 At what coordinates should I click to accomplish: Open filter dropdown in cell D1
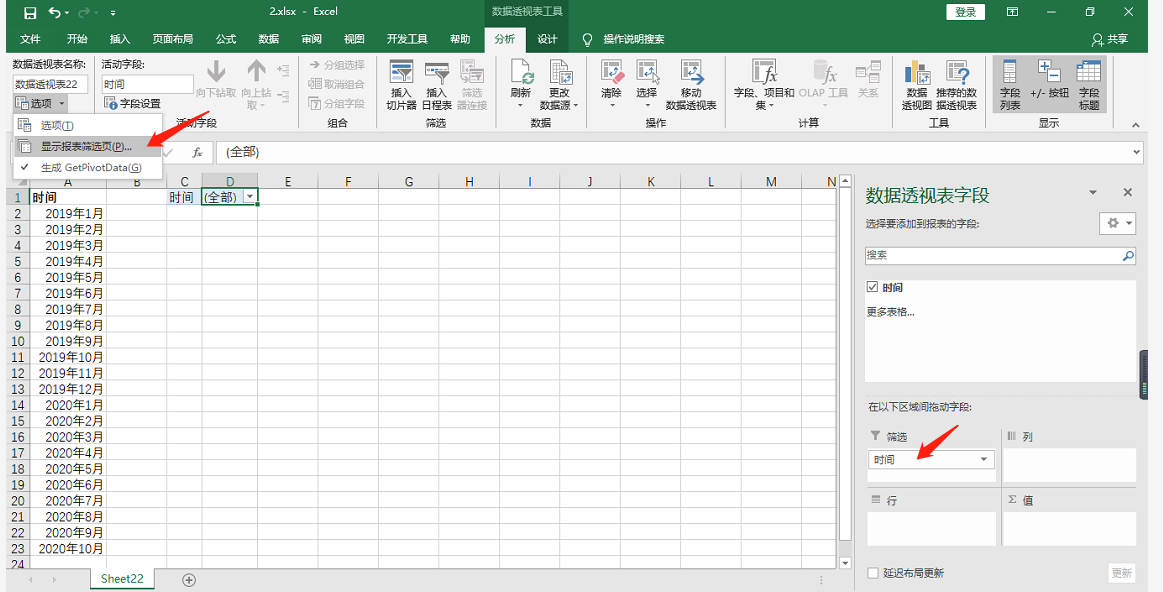tap(249, 197)
